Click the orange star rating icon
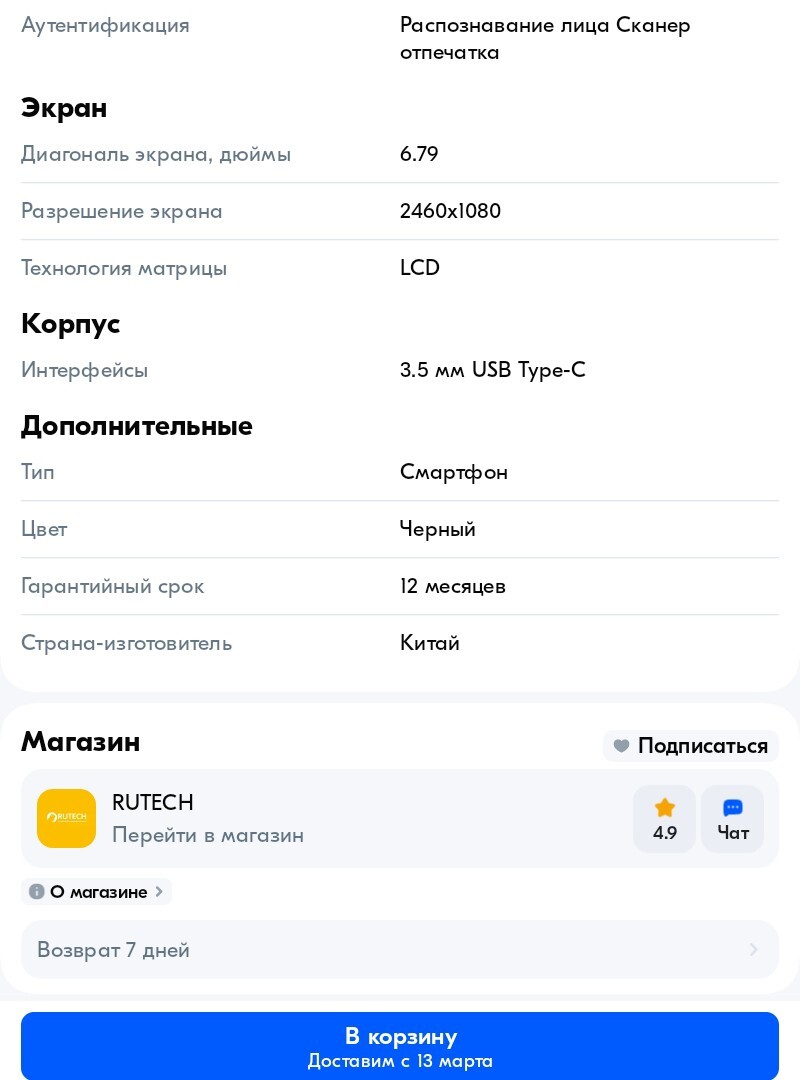 click(664, 808)
